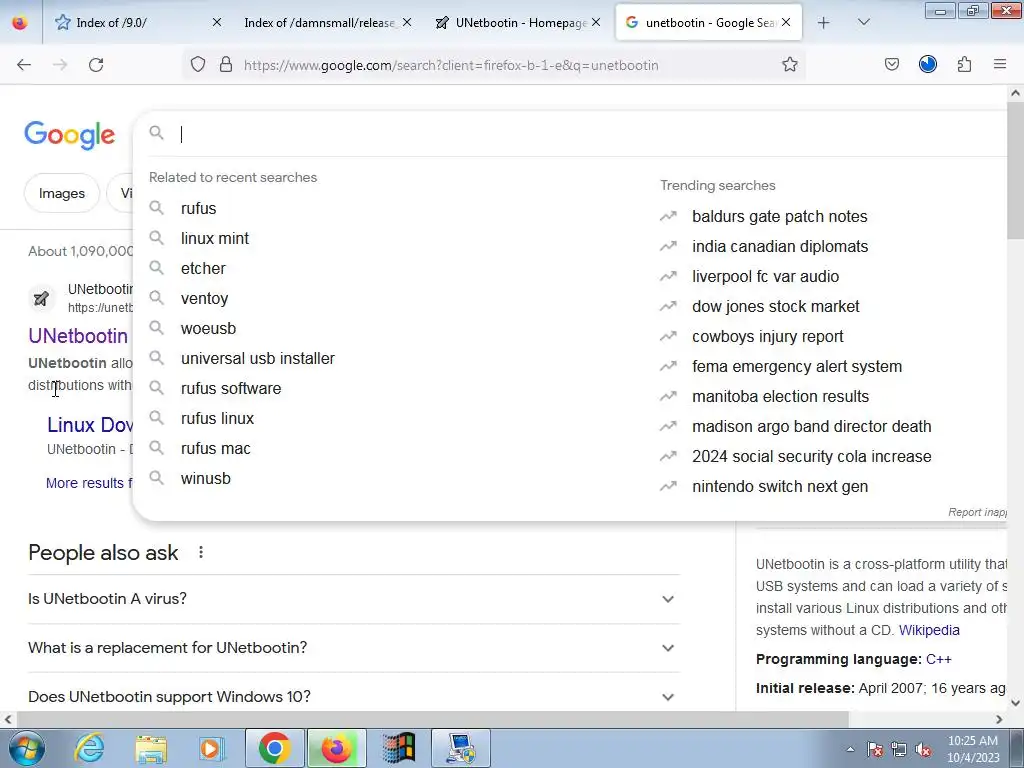Screen dimensions: 1024x768
Task: Open the Pocket save icon
Action: point(891,65)
